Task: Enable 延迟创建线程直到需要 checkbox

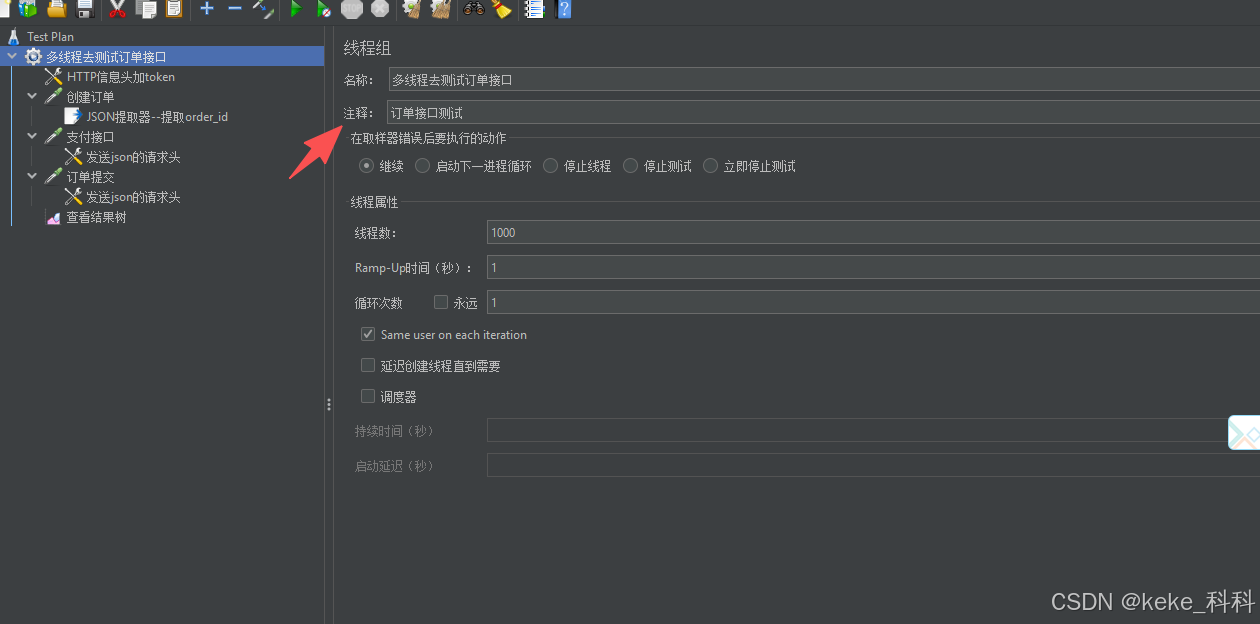Action: coord(368,366)
